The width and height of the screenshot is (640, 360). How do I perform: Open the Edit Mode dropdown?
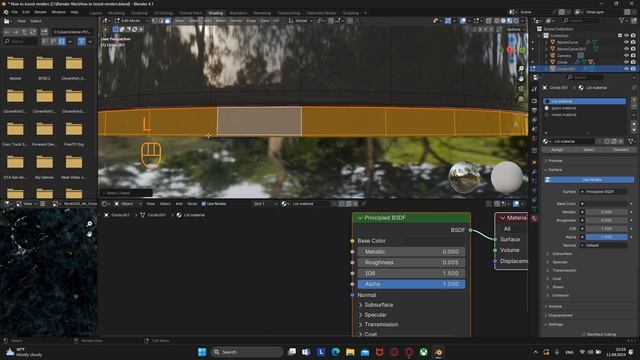[x=131, y=20]
